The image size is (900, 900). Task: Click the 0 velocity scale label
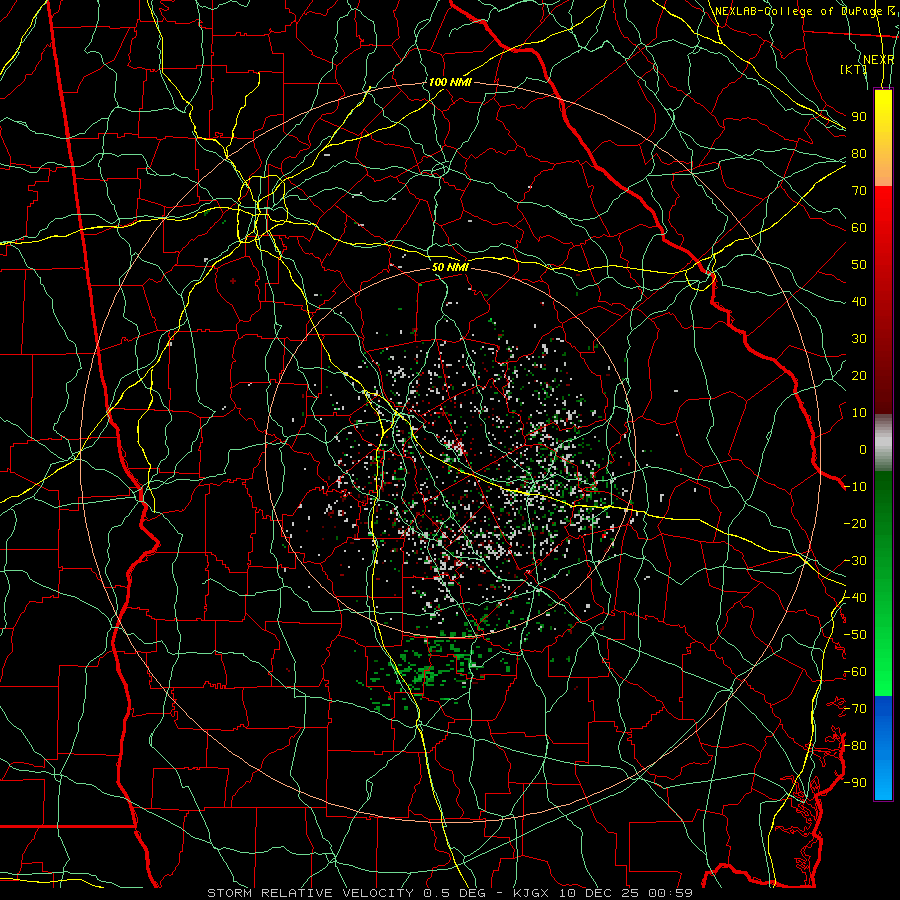[x=863, y=450]
